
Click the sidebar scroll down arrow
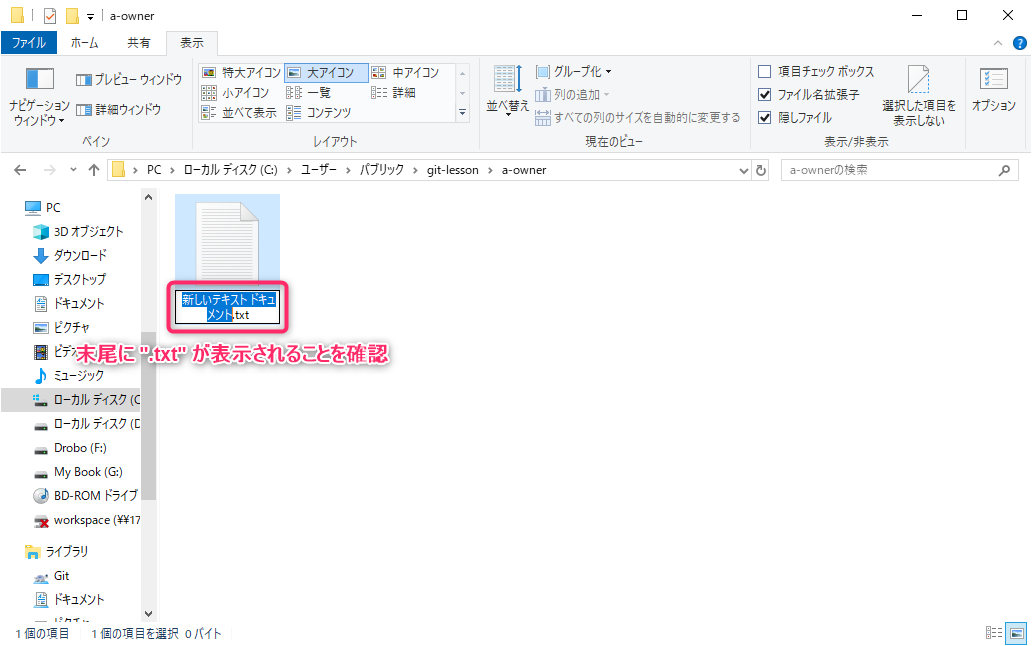(149, 614)
